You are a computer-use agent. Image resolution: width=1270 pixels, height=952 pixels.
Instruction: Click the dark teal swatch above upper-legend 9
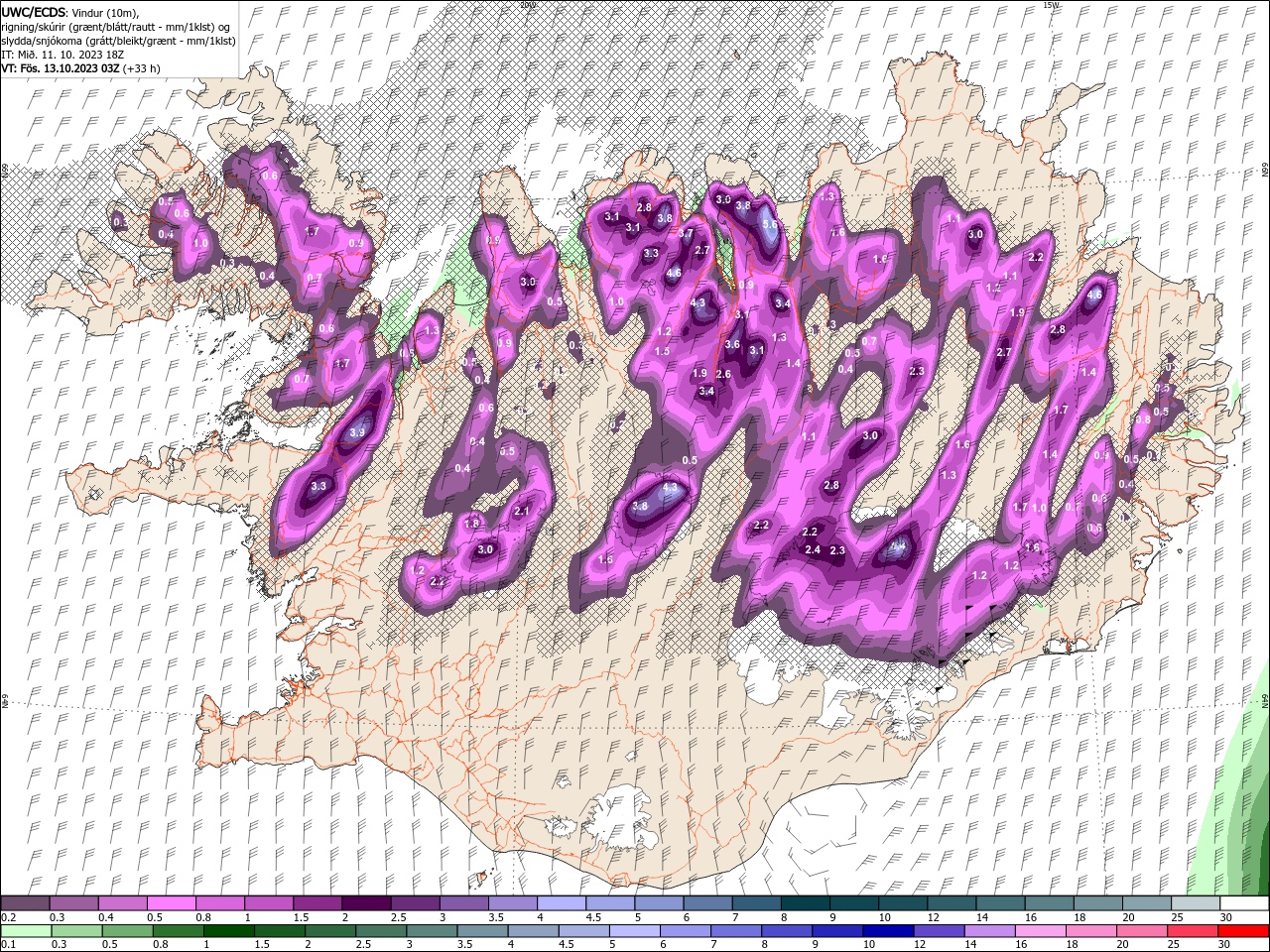pyautogui.click(x=855, y=903)
